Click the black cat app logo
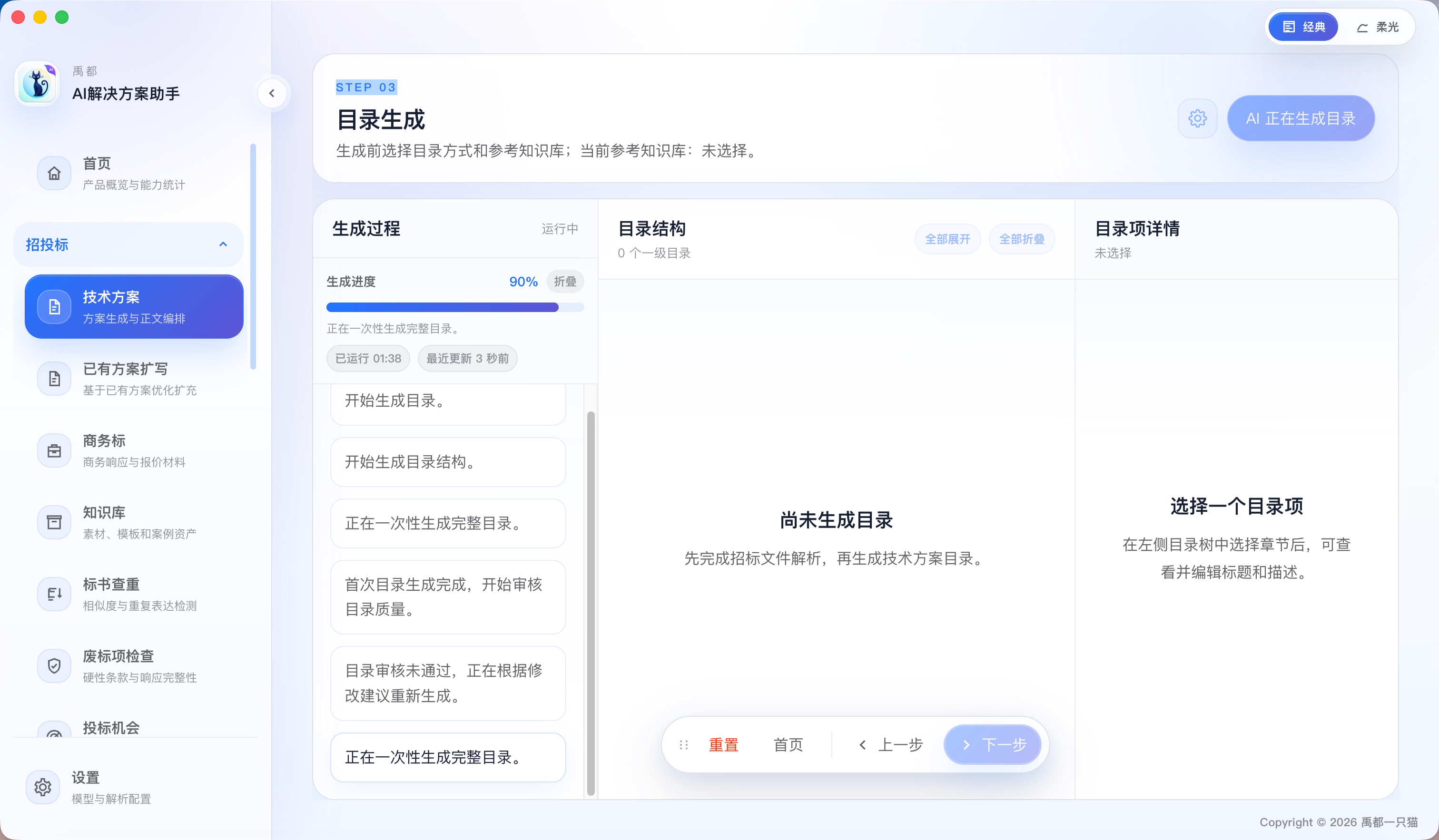 tap(37, 84)
